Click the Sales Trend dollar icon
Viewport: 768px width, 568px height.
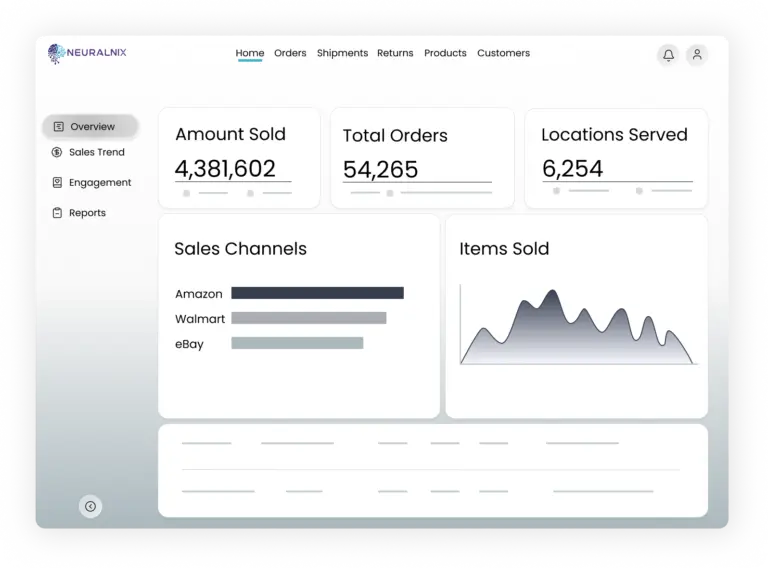58,152
